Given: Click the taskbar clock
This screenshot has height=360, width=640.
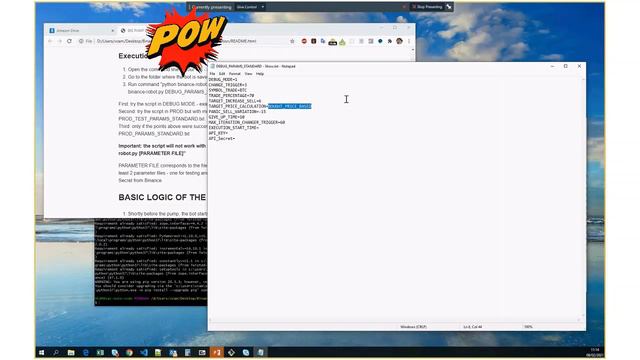Looking at the screenshot, I should pos(594,352).
